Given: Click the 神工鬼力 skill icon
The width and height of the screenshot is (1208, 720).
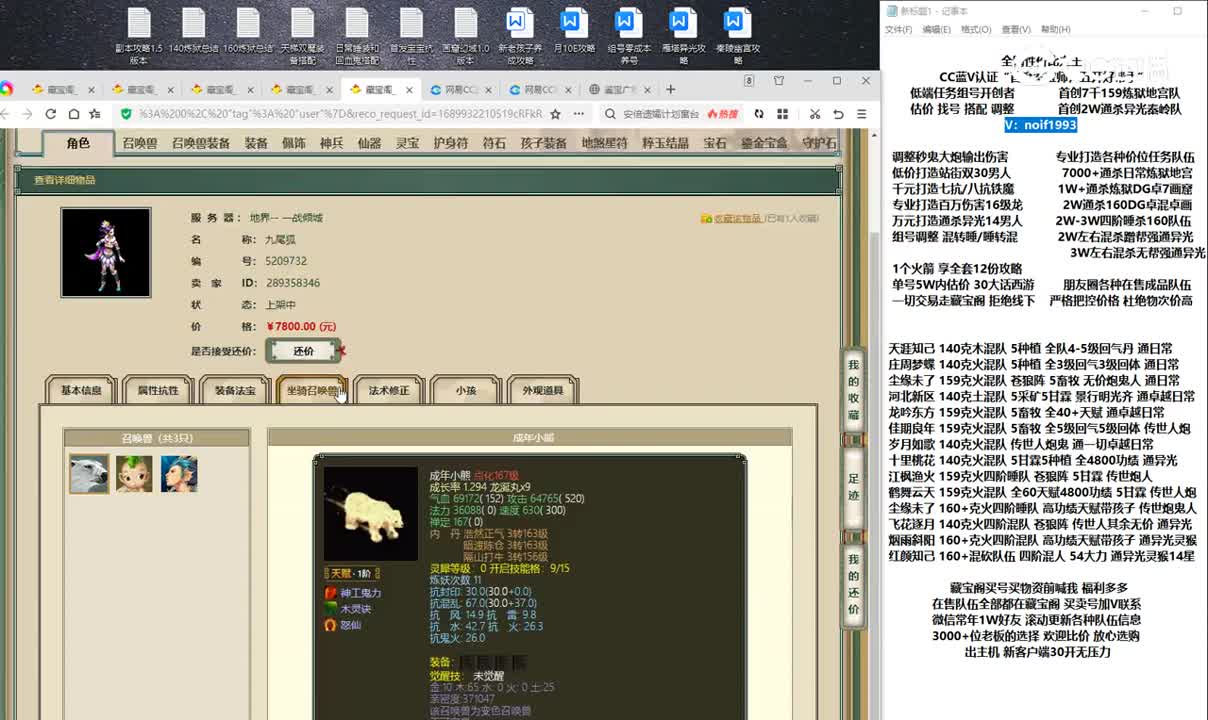Looking at the screenshot, I should [x=331, y=593].
